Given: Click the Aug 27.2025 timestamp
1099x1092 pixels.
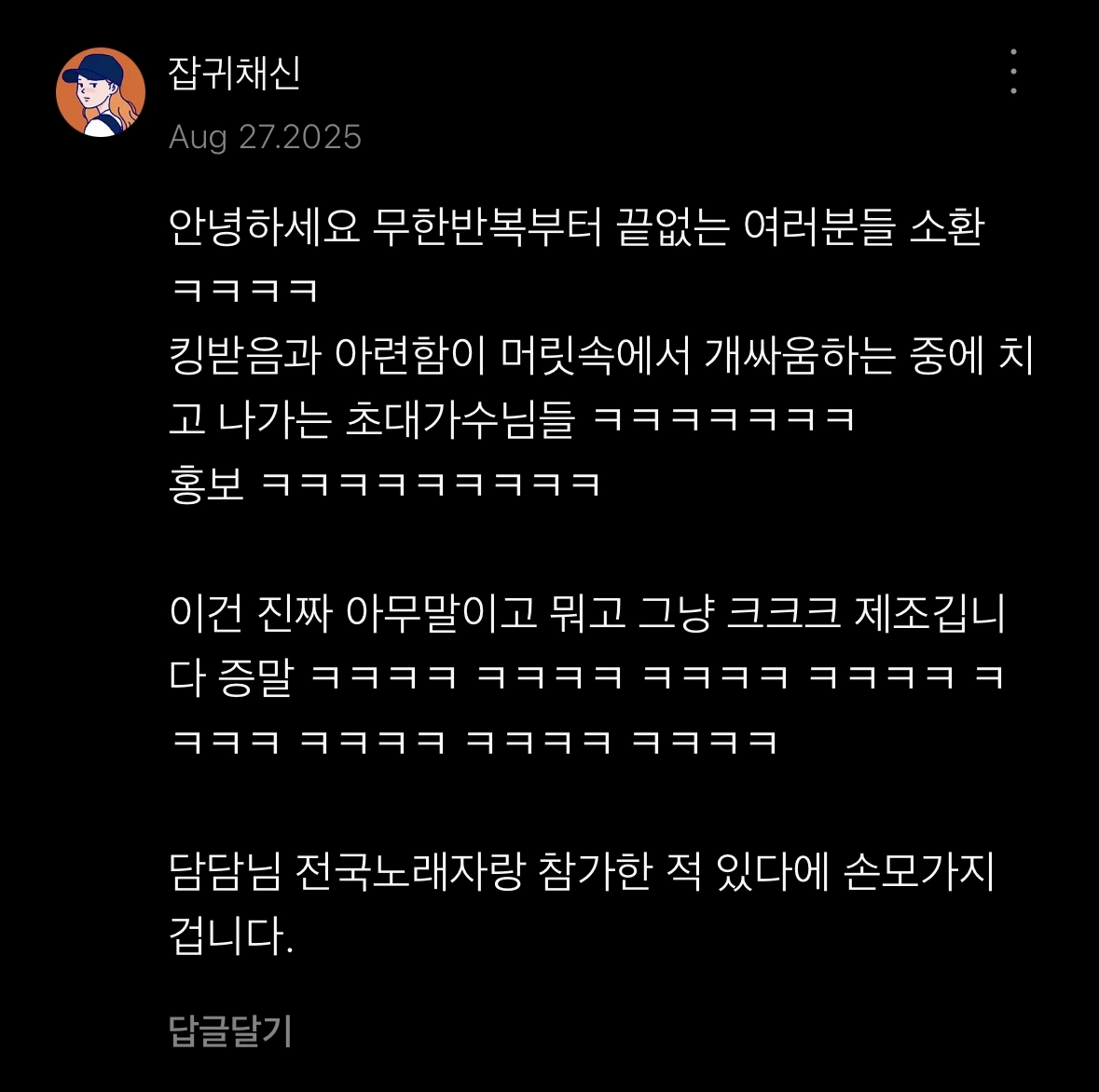Looking at the screenshot, I should click(x=265, y=137).
